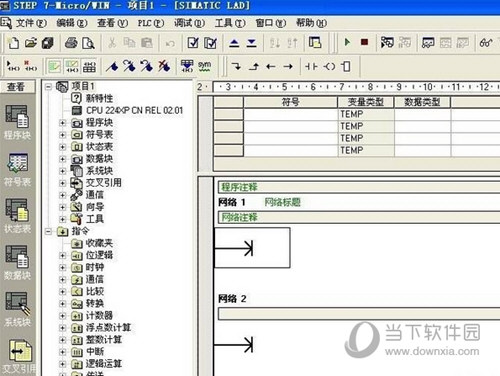Viewport: 500px width, 376px height.
Task: Open 交叉引用 in the left view bar
Action: (x=18, y=356)
